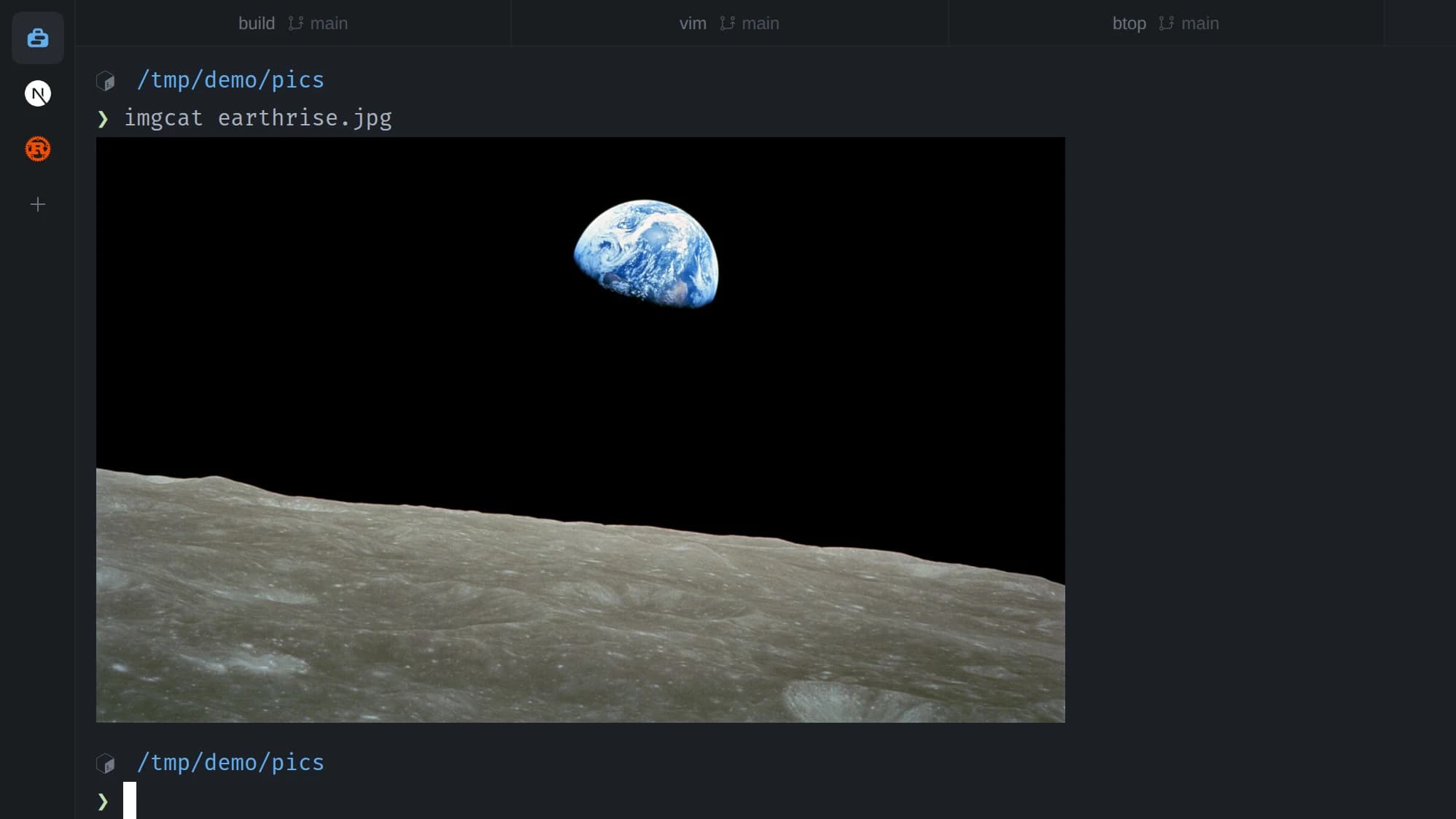Open the orange Rust gear workspace

coord(38,149)
